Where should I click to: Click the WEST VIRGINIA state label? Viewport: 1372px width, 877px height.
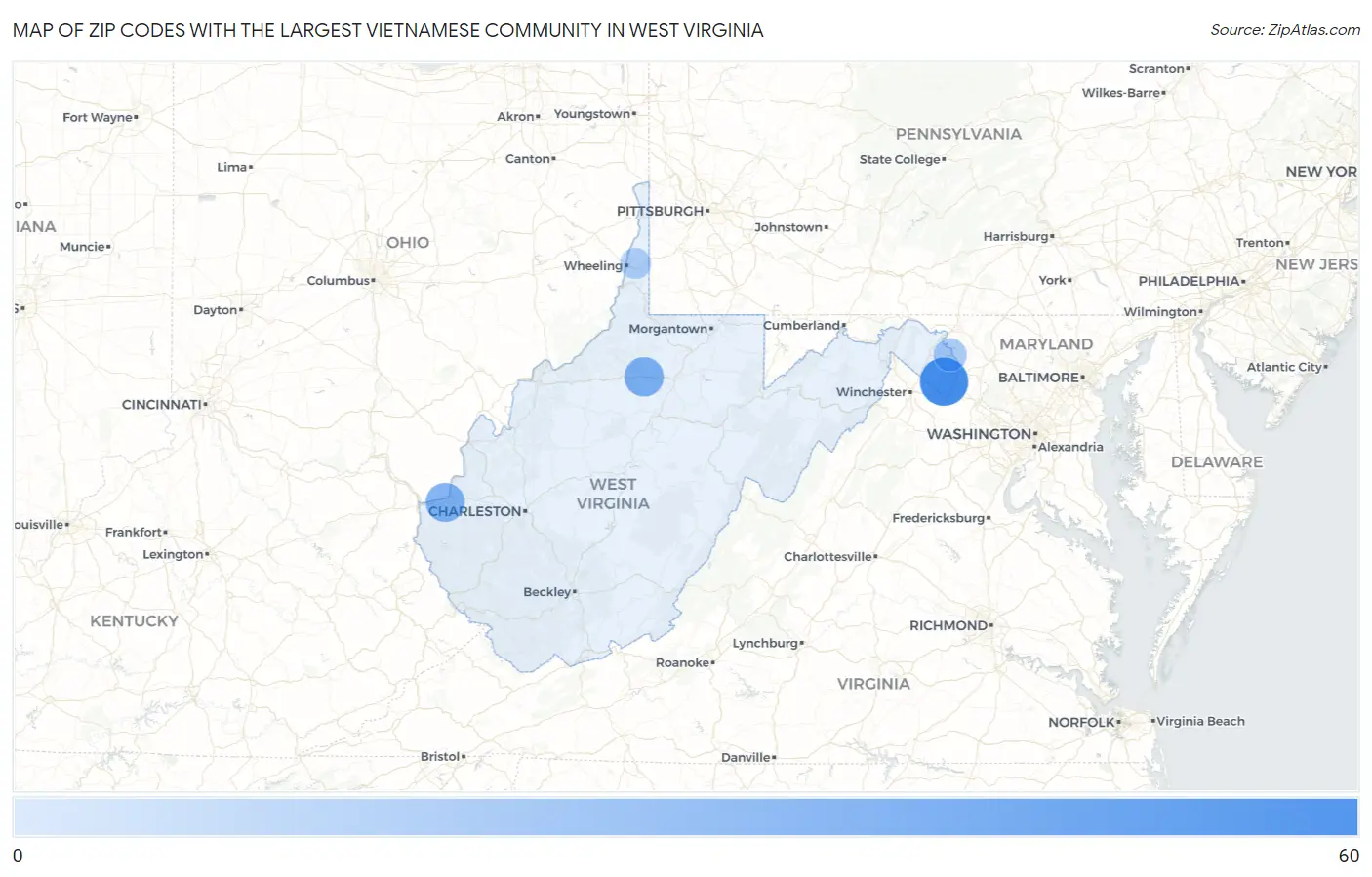(x=613, y=494)
